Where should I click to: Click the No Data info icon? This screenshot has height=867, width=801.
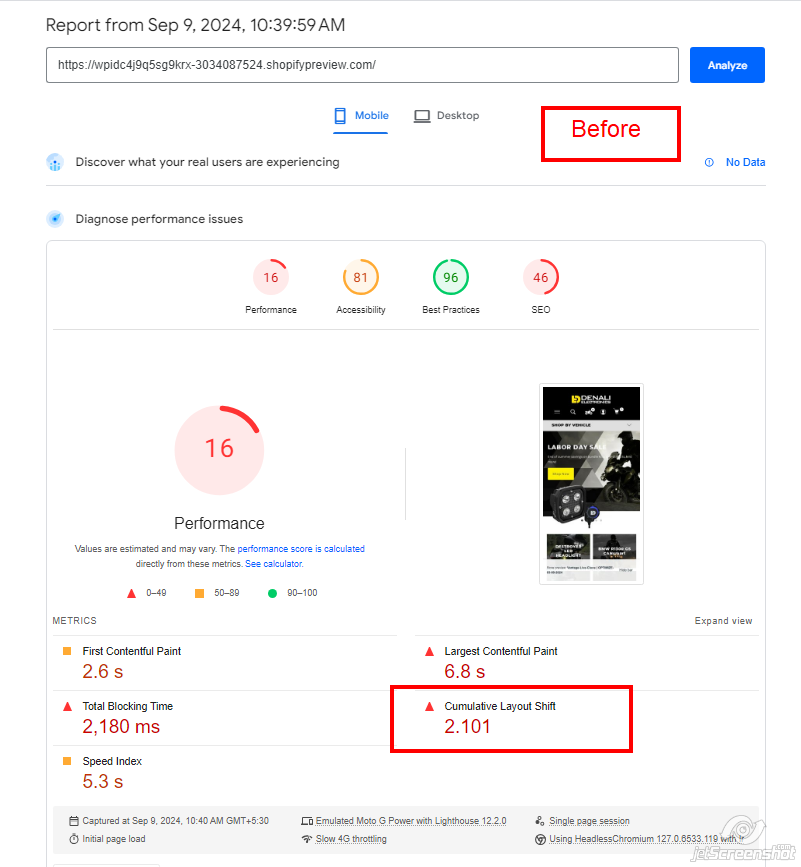(709, 162)
